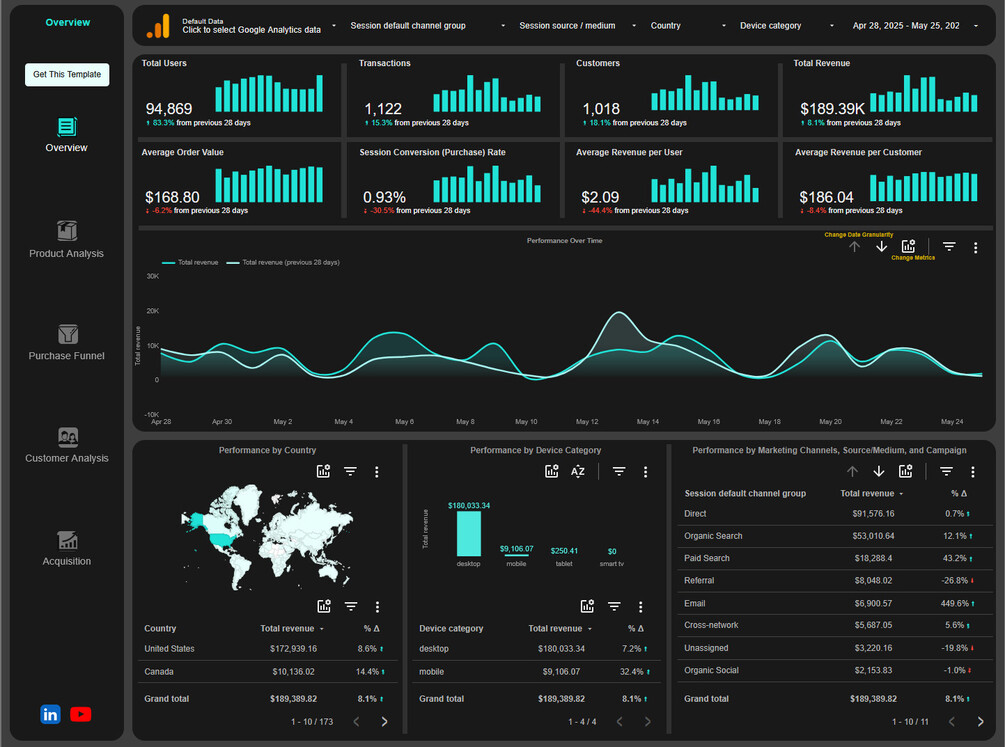Screen dimensions: 1005x747
Task: Change metrics on the country map chart
Action: click(323, 471)
